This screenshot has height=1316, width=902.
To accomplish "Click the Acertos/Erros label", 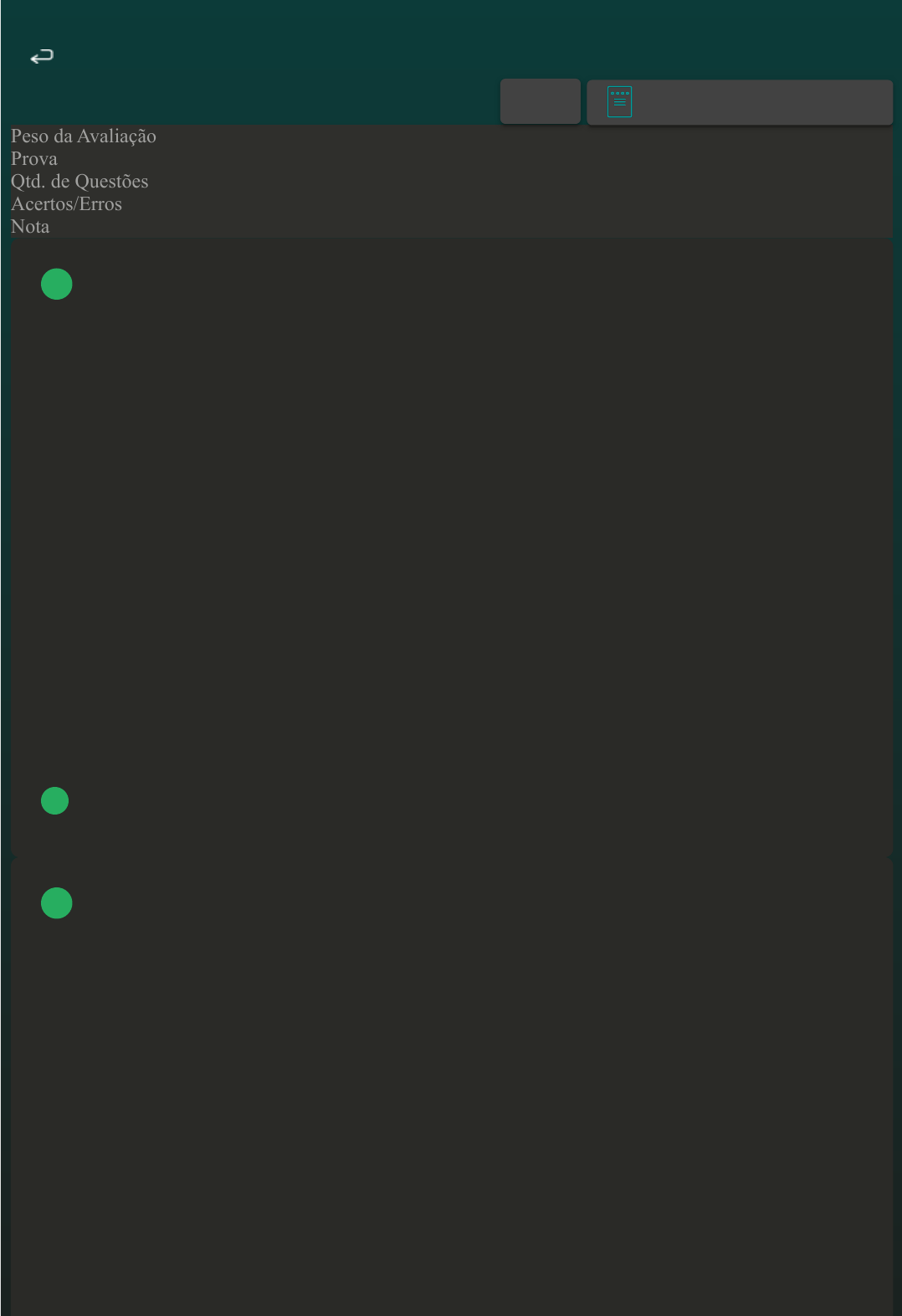I will click(67, 203).
